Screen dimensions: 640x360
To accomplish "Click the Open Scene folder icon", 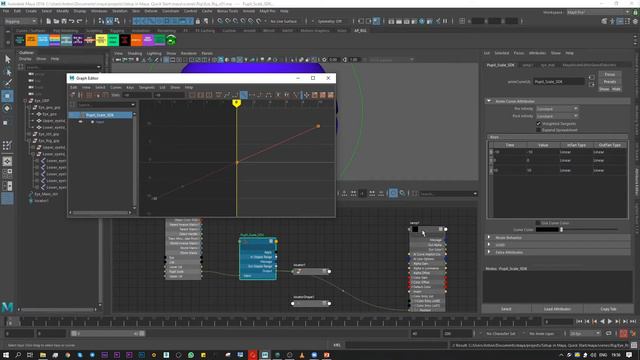I will 56,21.
